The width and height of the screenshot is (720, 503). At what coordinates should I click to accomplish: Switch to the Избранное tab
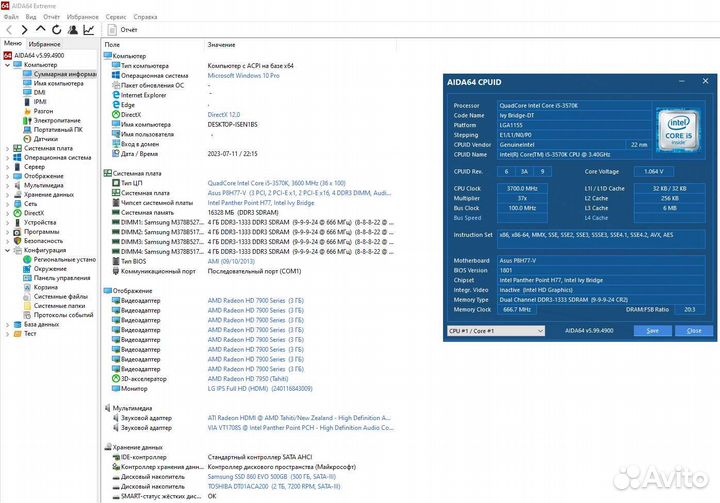click(x=44, y=44)
